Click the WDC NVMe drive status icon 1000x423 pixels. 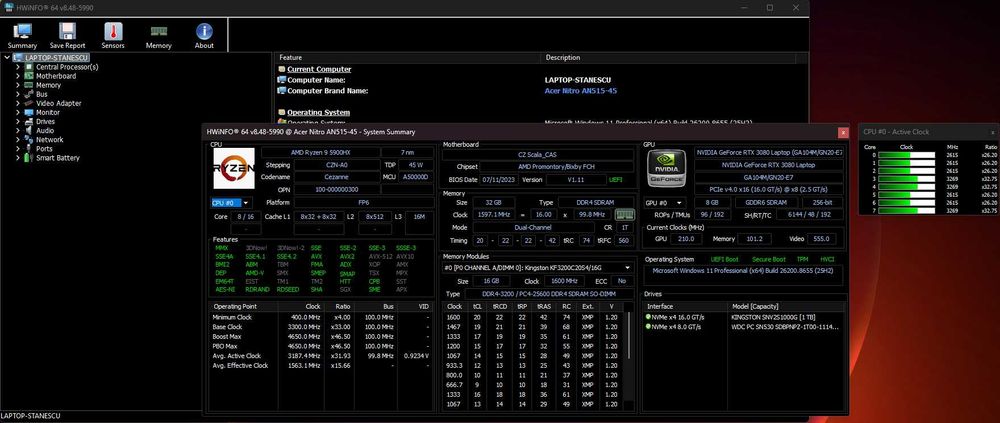coord(649,327)
